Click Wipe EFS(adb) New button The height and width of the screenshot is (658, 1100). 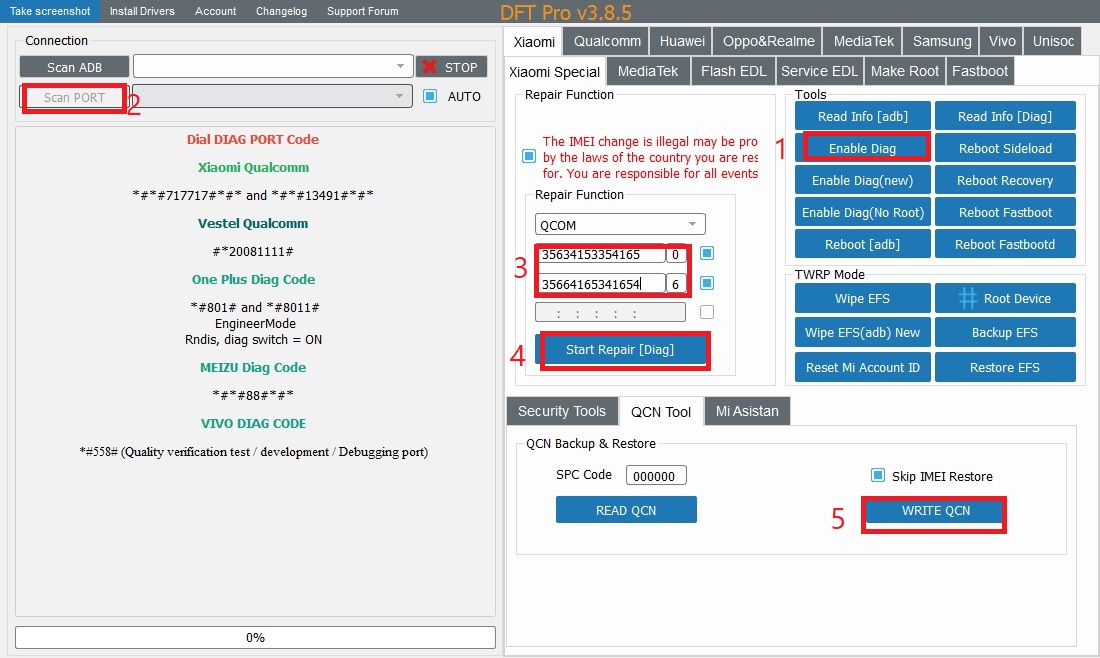click(862, 333)
